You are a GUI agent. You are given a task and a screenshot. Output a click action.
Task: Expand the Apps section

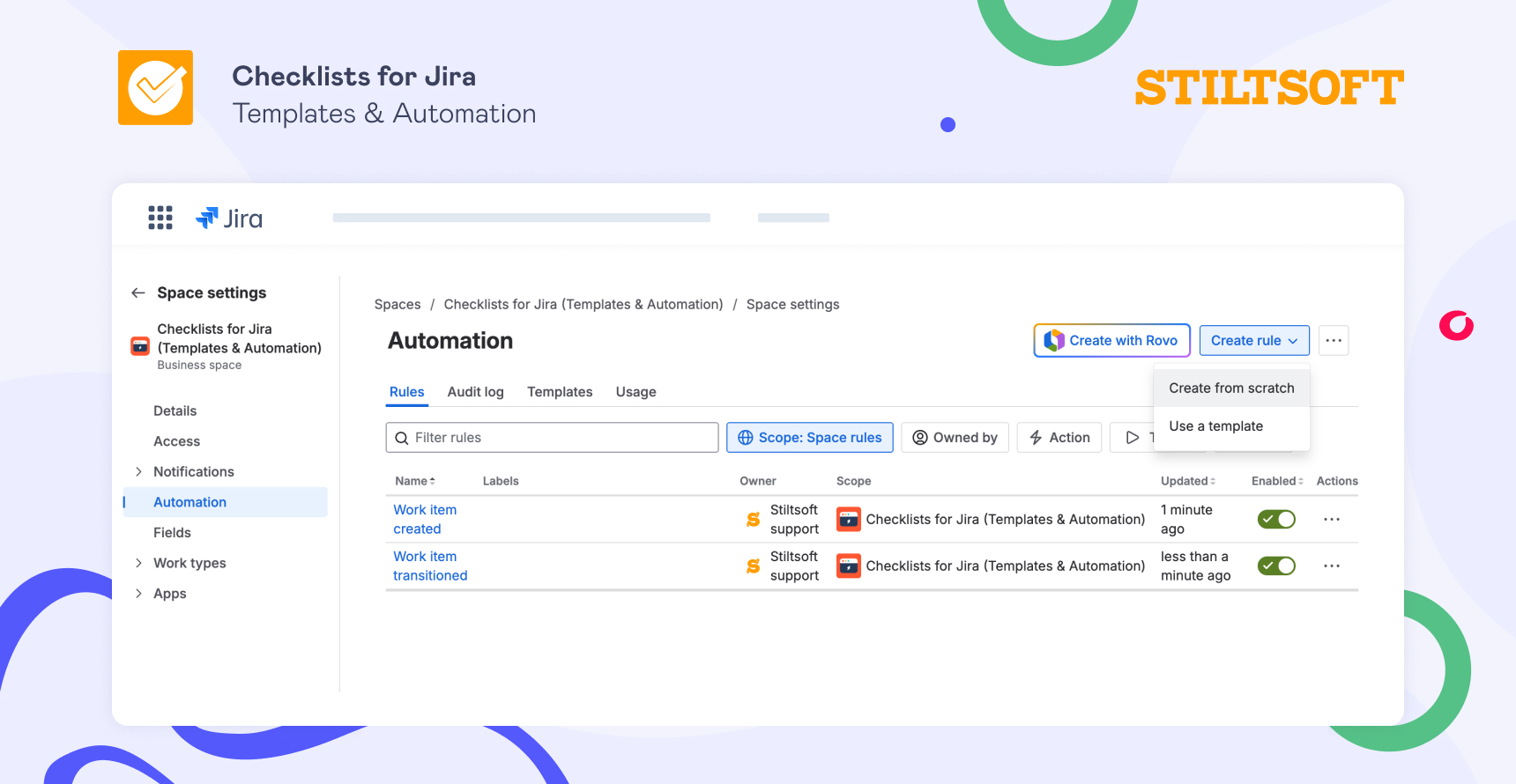tap(138, 594)
